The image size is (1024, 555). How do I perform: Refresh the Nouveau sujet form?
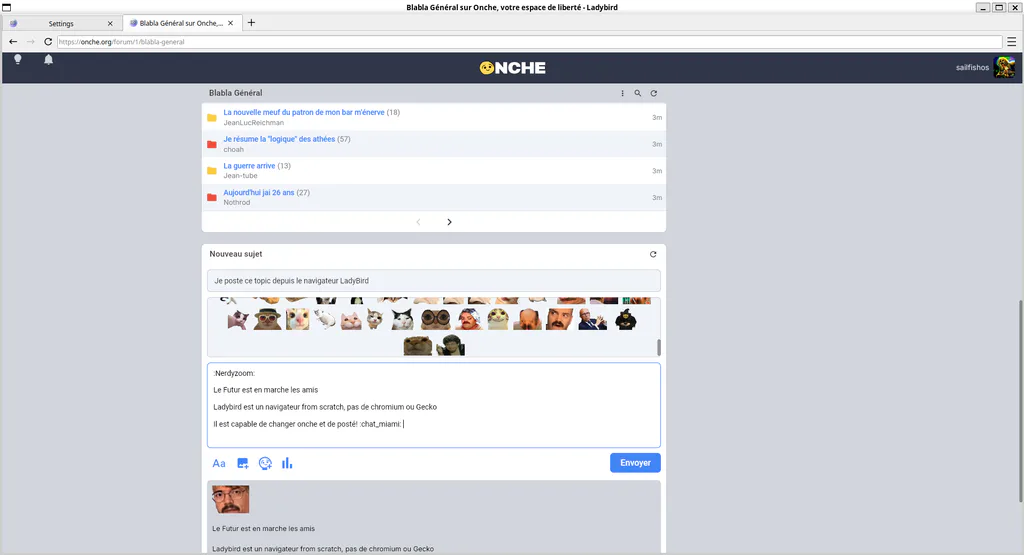tap(653, 254)
